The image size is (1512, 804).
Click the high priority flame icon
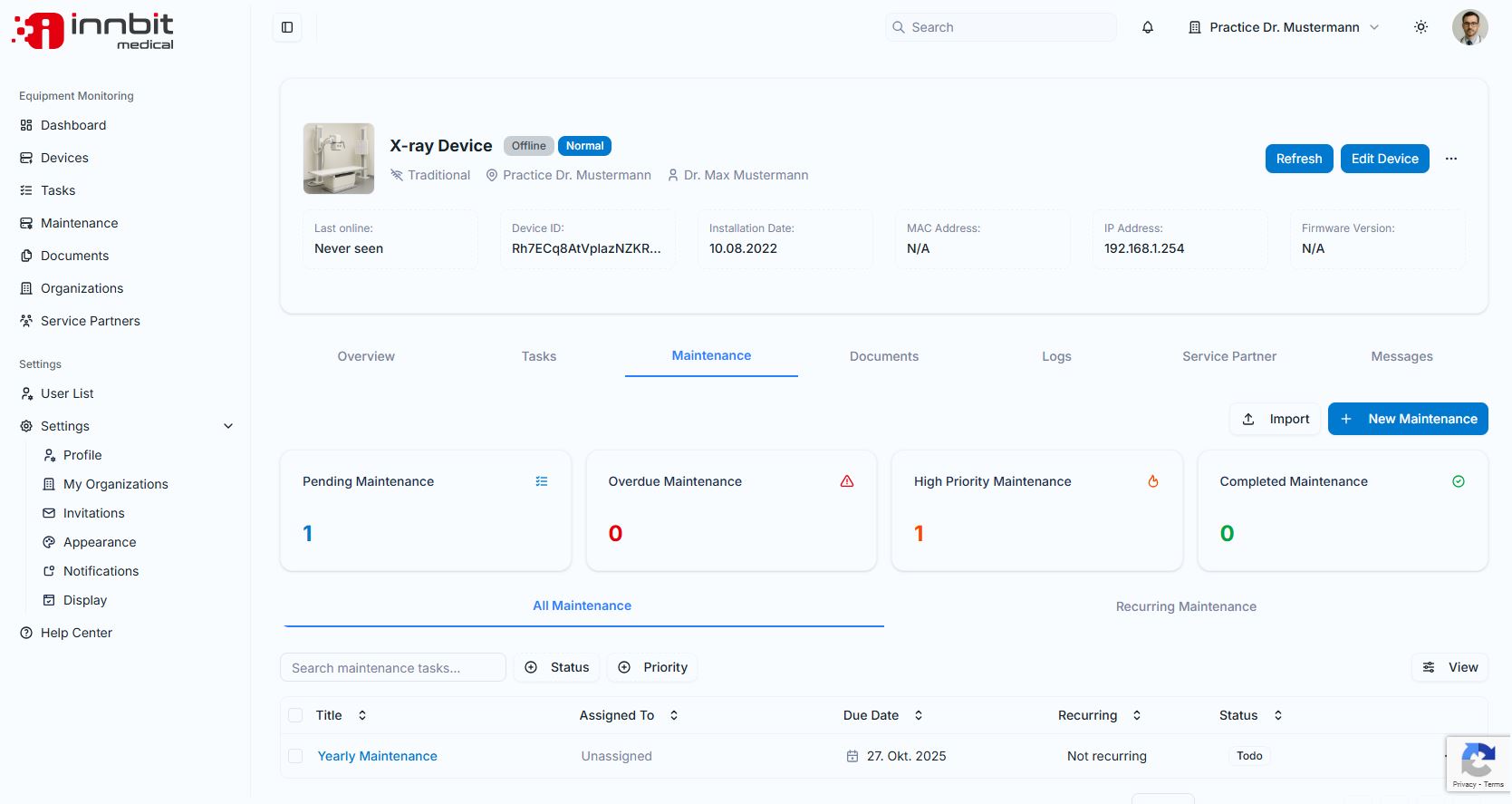(x=1152, y=481)
